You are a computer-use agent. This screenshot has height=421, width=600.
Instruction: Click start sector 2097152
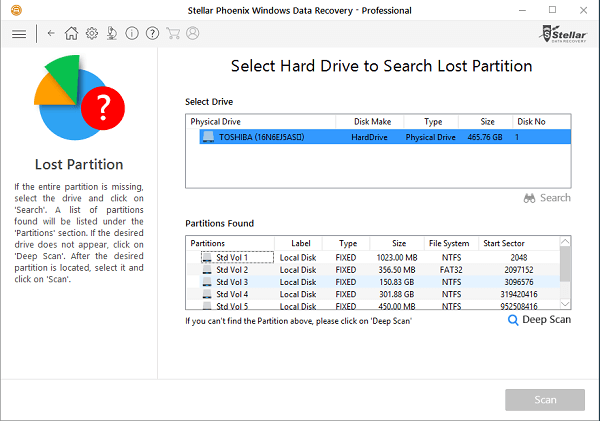coord(519,270)
